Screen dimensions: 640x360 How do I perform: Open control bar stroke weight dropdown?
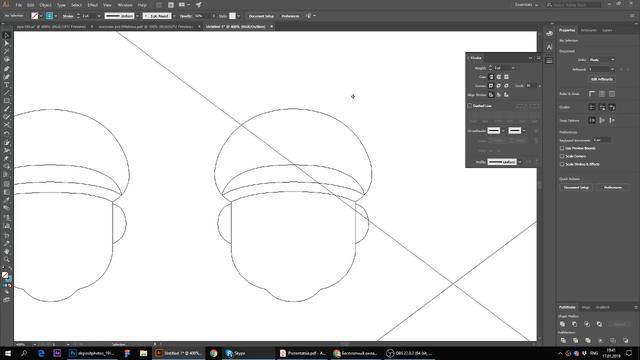[99, 16]
